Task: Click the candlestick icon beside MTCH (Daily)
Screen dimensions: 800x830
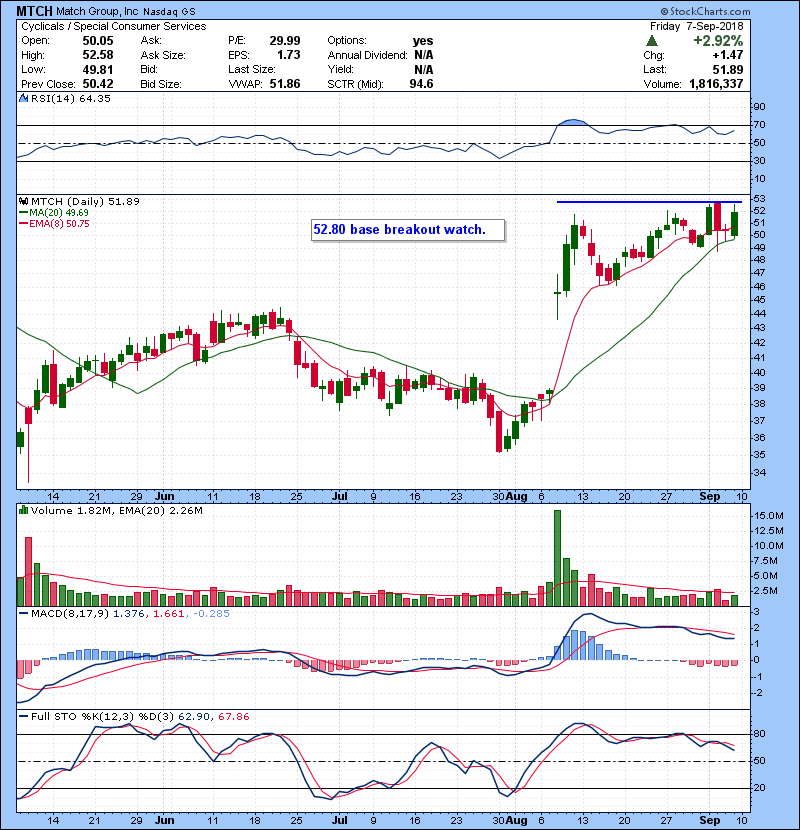Action: point(23,201)
